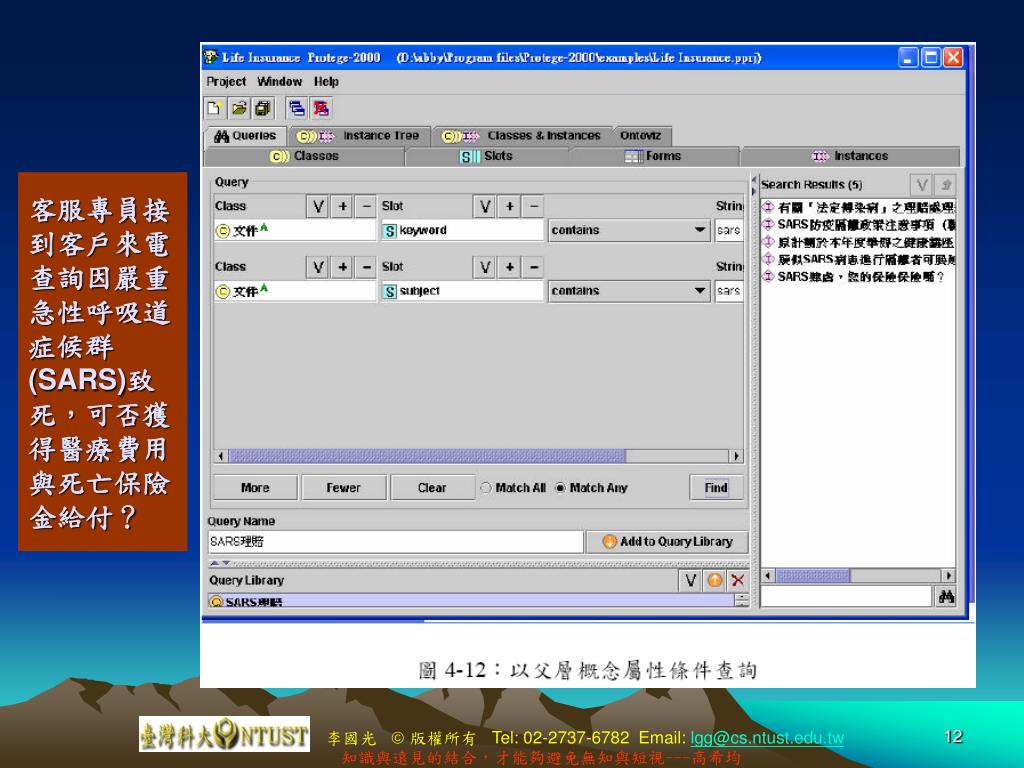The image size is (1024, 768).
Task: Switch to the Classes & Instances tab
Action: click(x=521, y=136)
